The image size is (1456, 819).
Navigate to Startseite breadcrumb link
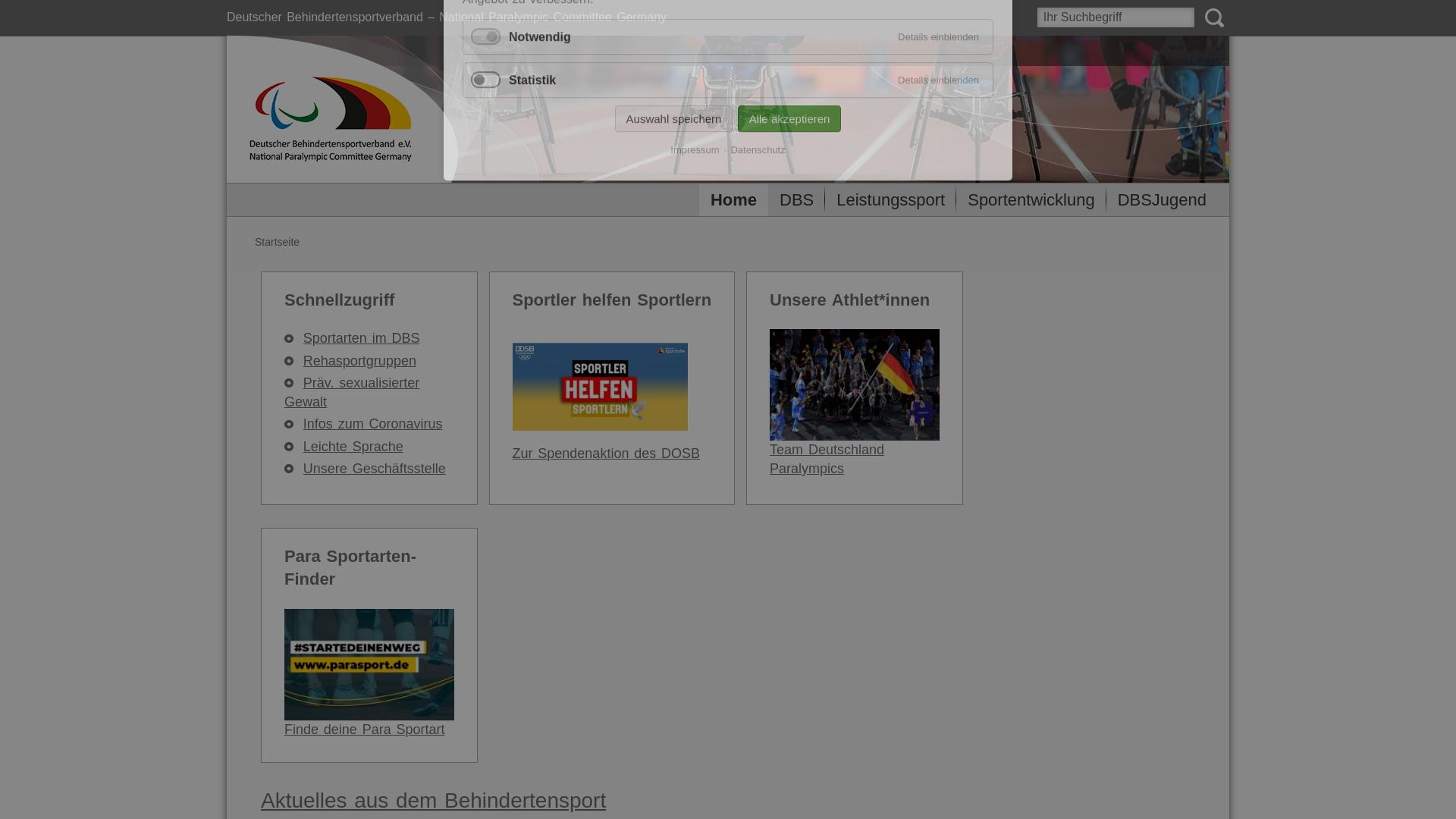click(276, 242)
